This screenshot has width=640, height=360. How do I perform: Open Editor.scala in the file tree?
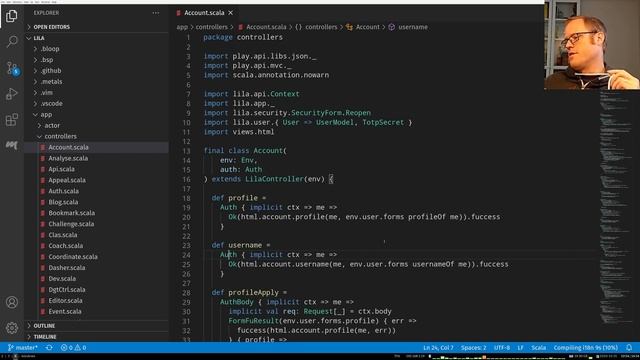coord(96,301)
